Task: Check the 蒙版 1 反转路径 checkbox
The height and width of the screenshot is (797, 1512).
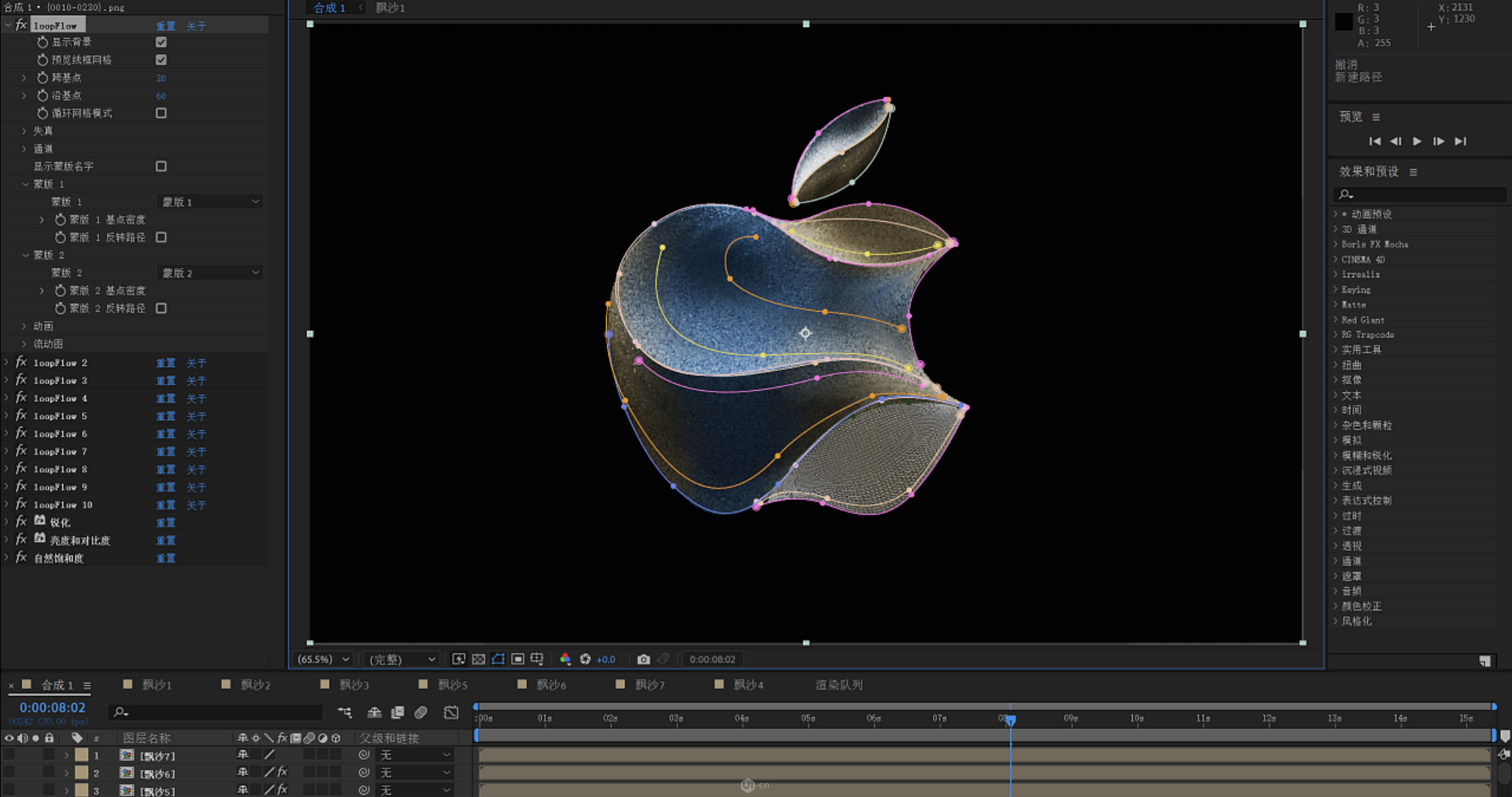Action: pos(161,237)
